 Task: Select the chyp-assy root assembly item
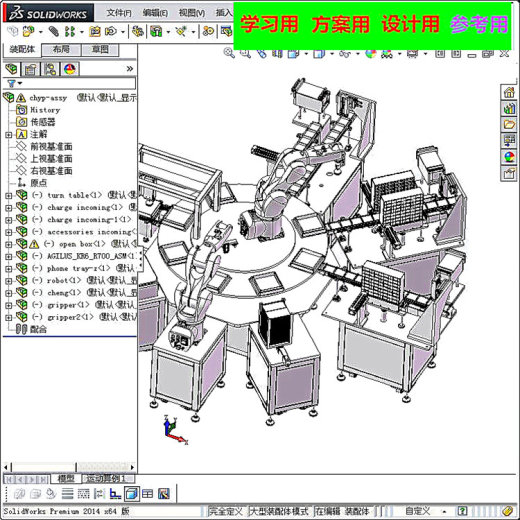(48, 98)
